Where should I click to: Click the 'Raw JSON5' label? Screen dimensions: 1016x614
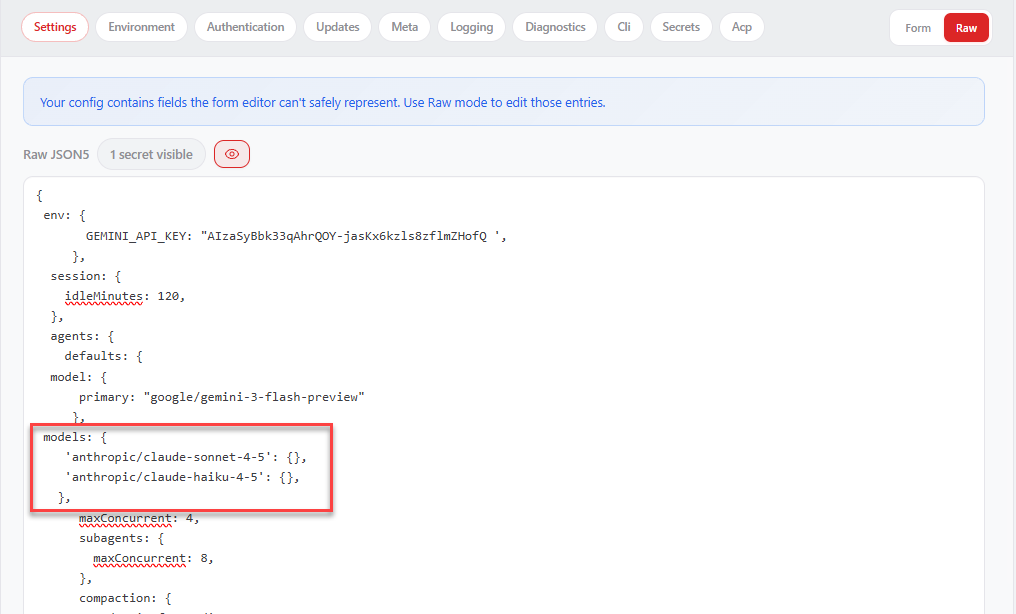point(56,154)
